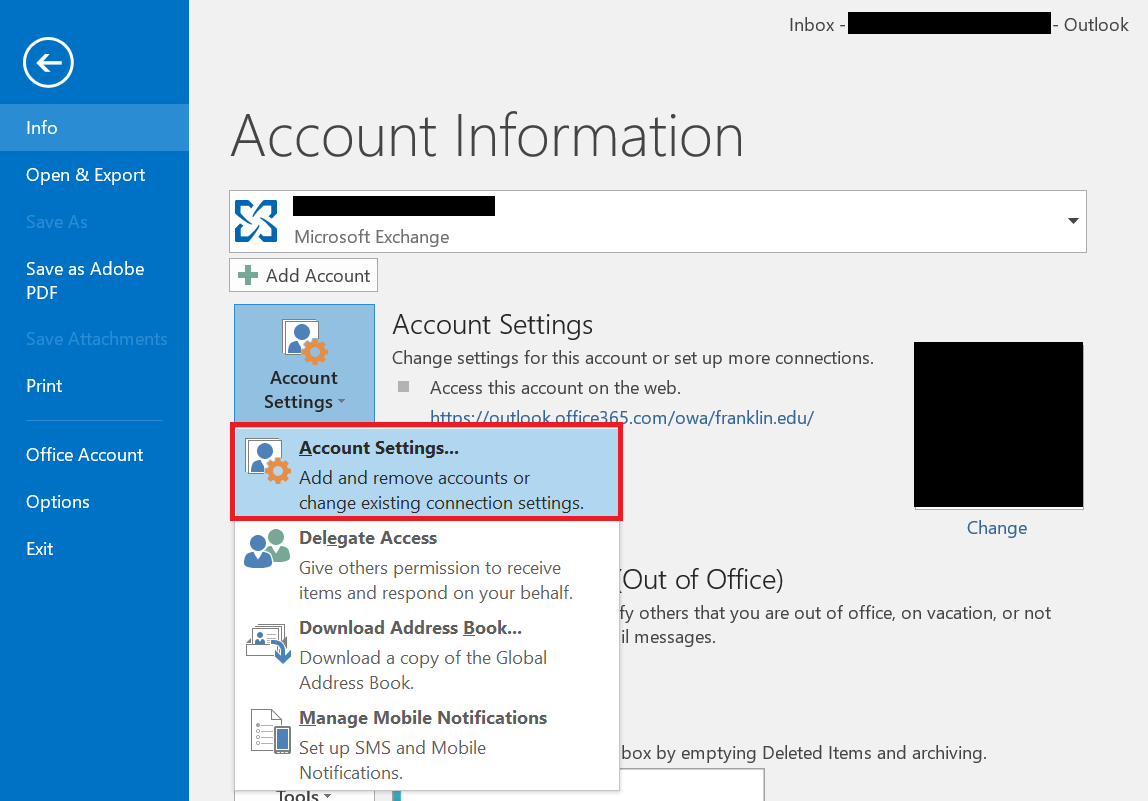Open the Tools dropdown button
This screenshot has width=1148, height=801.
point(305,795)
